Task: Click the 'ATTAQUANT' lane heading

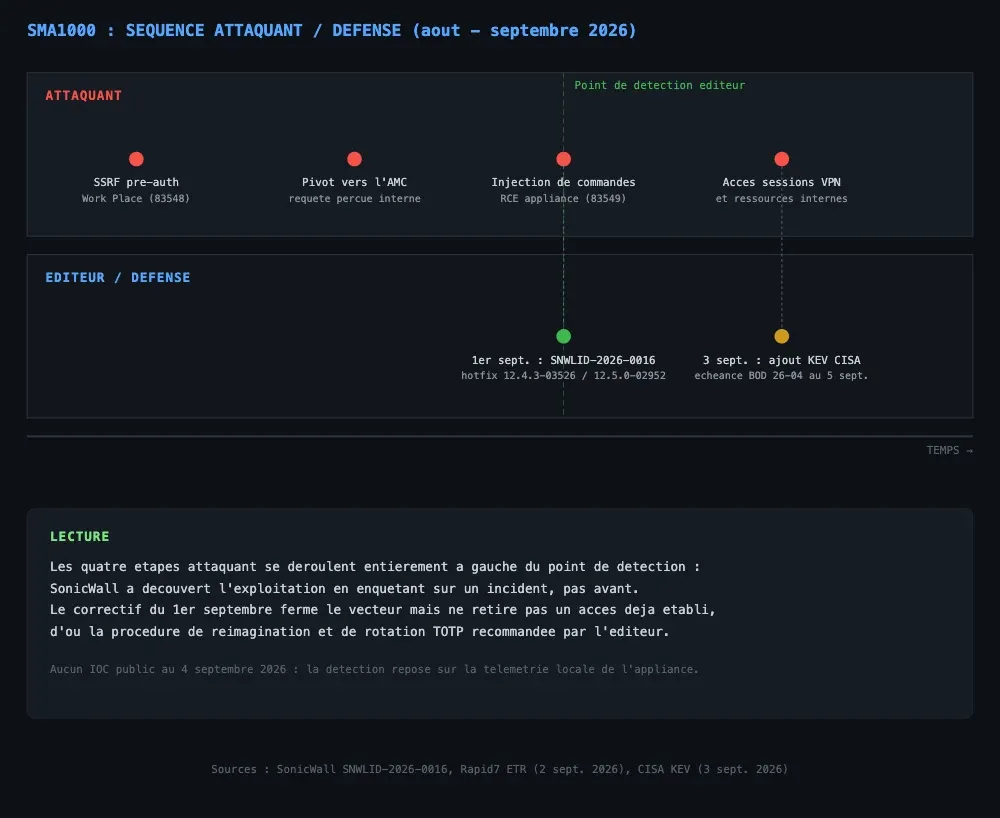Action: pos(84,96)
